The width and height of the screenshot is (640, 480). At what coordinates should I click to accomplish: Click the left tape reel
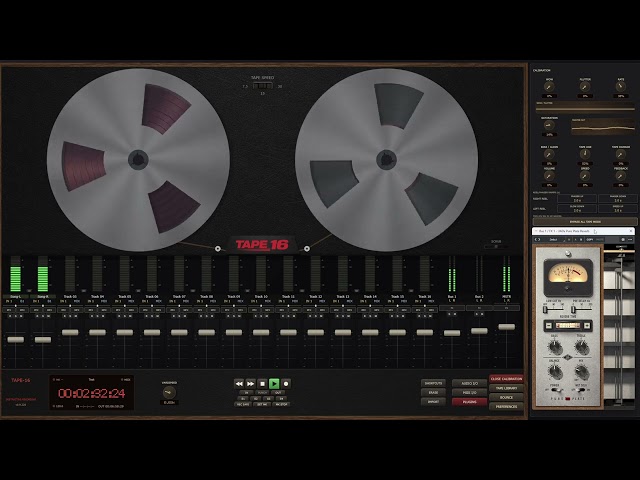point(138,160)
